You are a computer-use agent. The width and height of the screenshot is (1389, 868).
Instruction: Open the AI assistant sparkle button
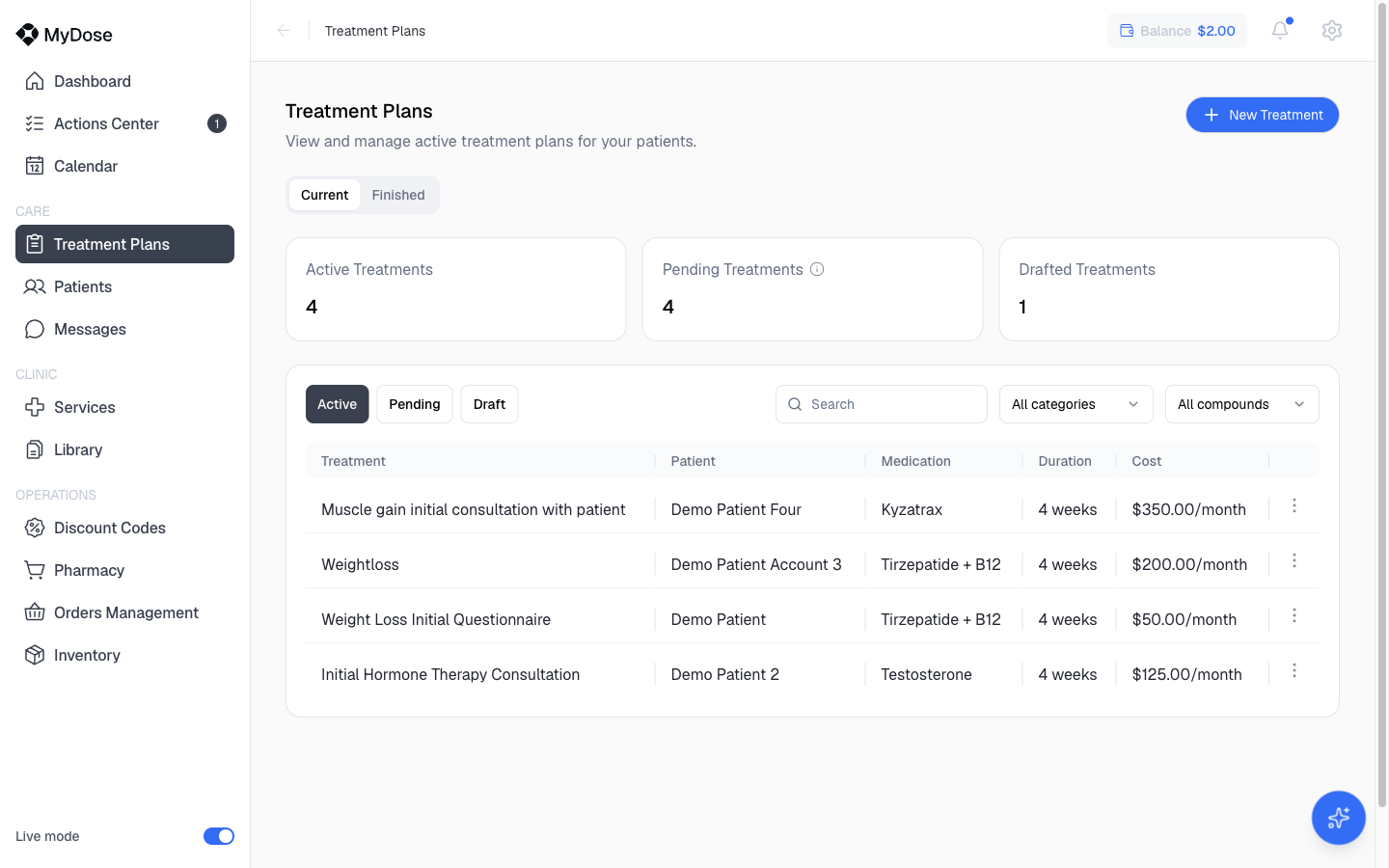1338,818
